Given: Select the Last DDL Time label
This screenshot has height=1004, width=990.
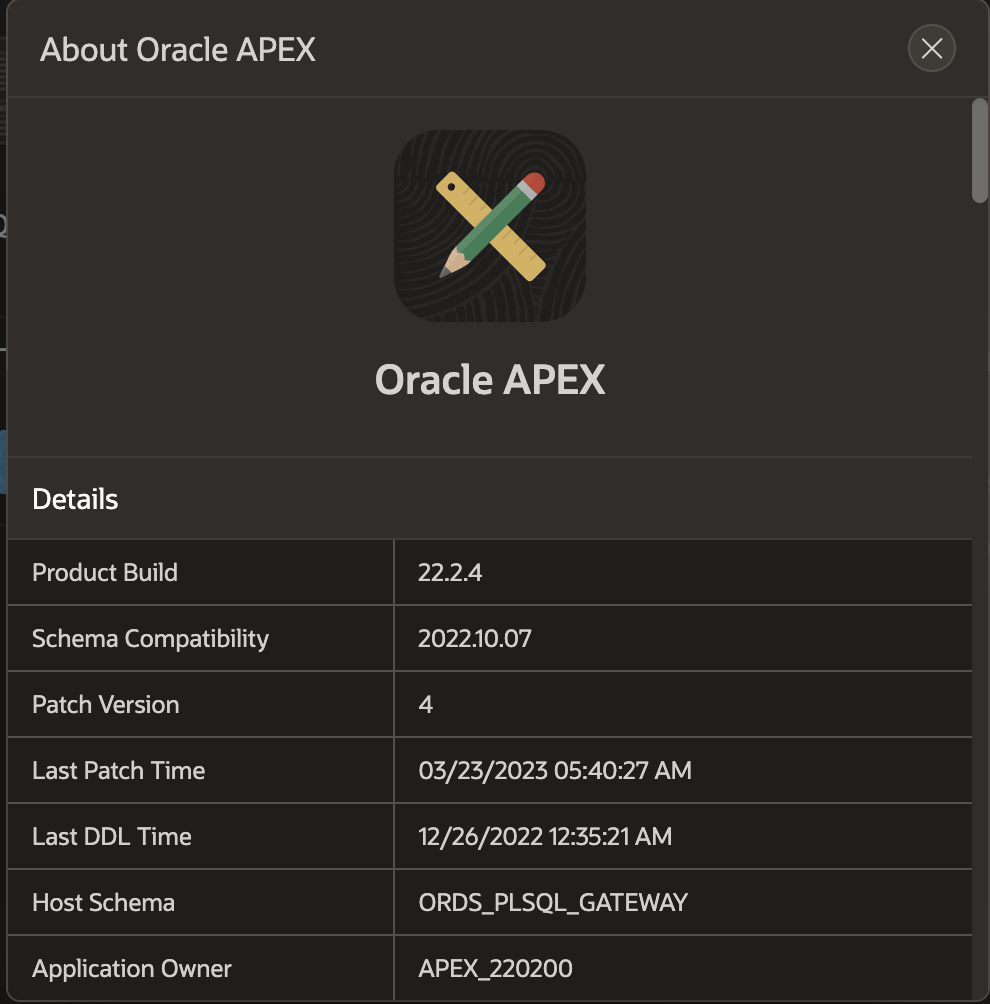Looking at the screenshot, I should click(x=112, y=836).
